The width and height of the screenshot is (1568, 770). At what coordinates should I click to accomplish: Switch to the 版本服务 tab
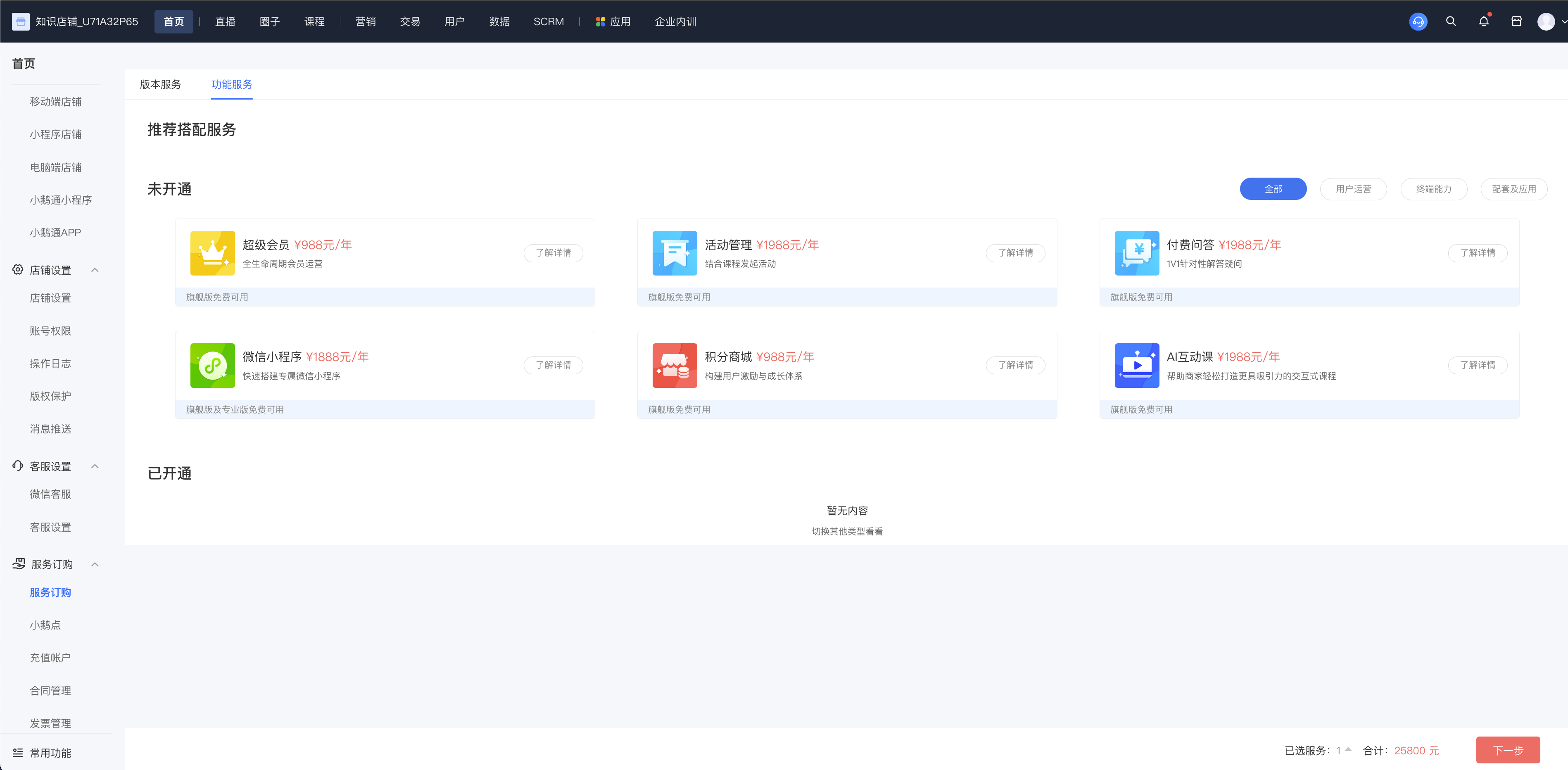160,84
